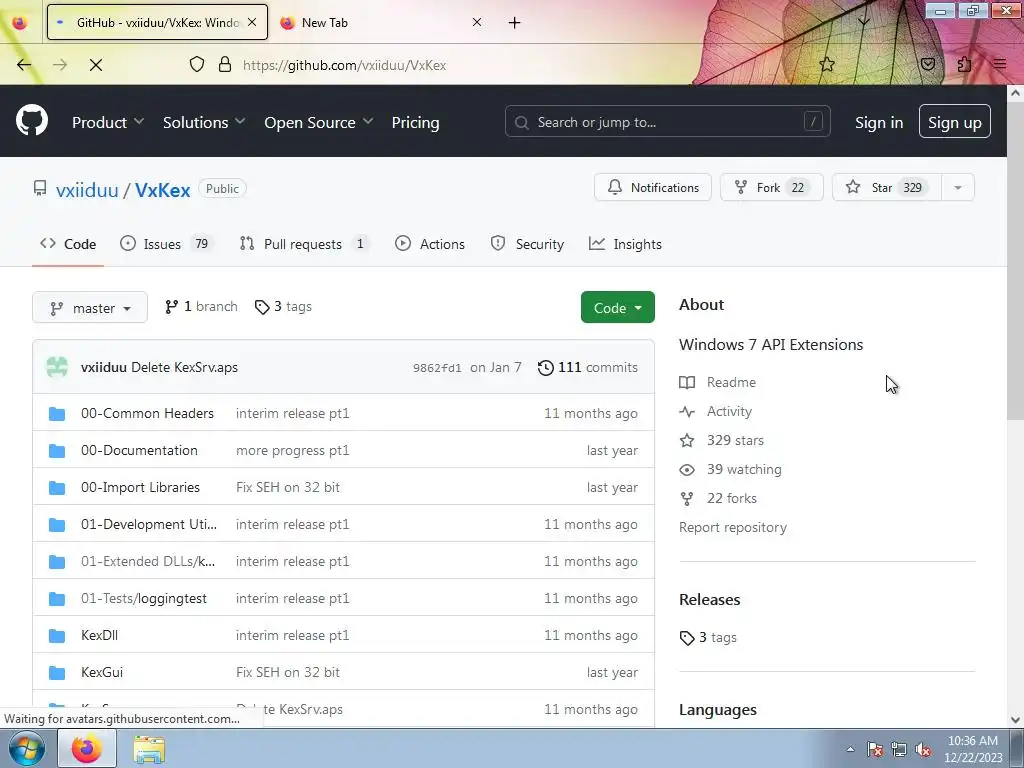Expand the Product menu
The width and height of the screenshot is (1024, 768).
(x=108, y=122)
